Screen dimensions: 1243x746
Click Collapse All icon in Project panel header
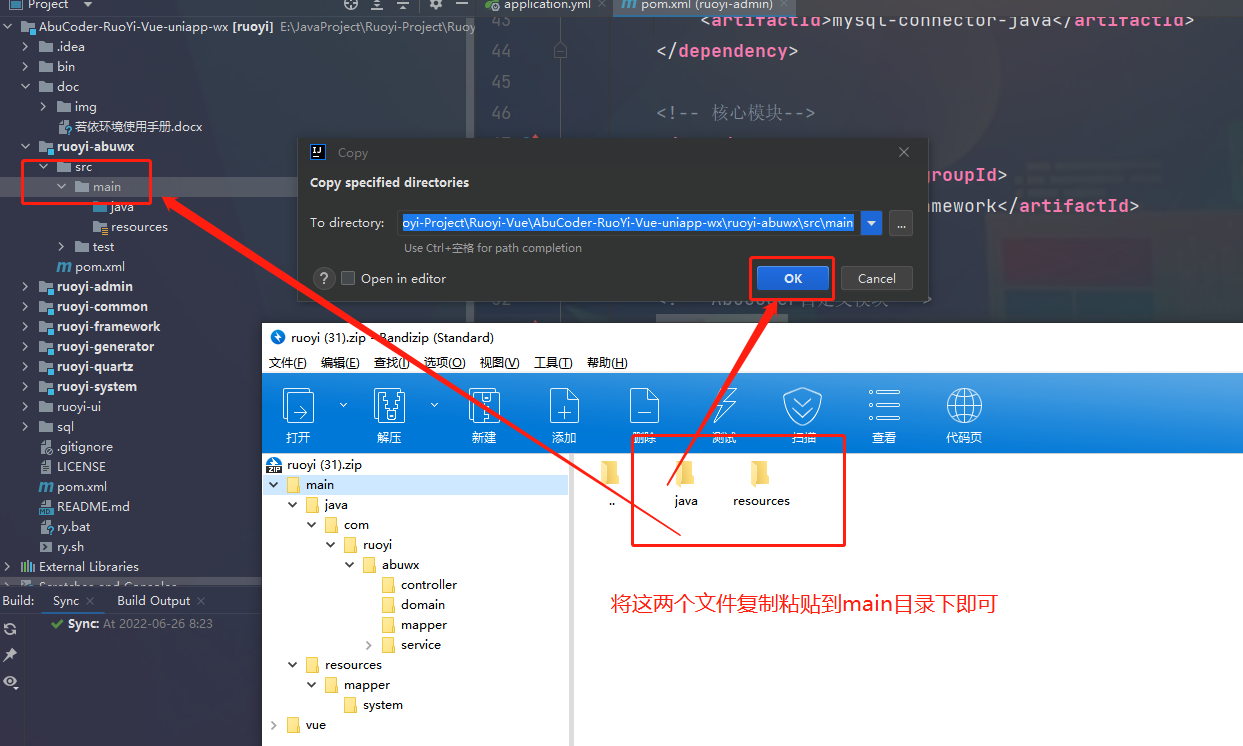404,5
